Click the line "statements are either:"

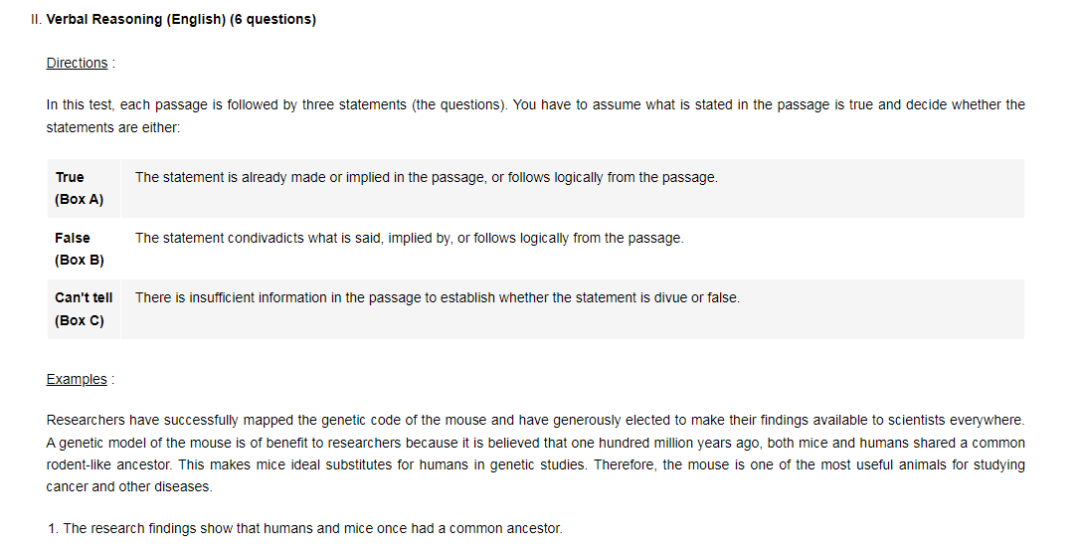(113, 128)
